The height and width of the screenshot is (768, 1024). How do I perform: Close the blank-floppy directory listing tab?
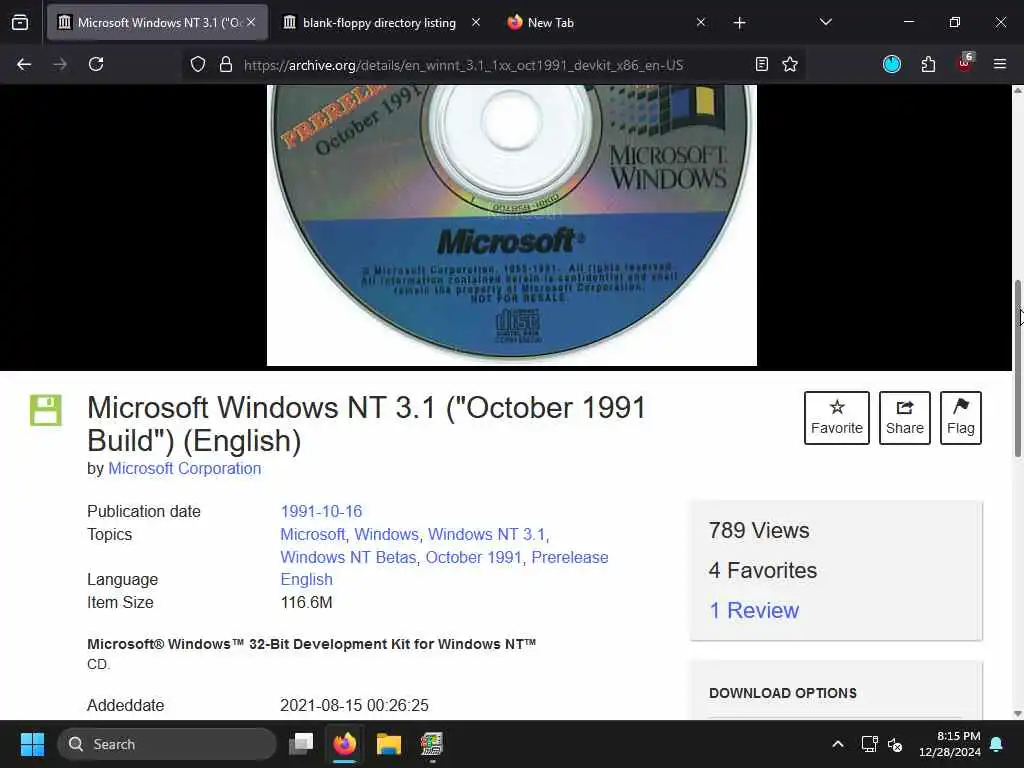point(476,22)
